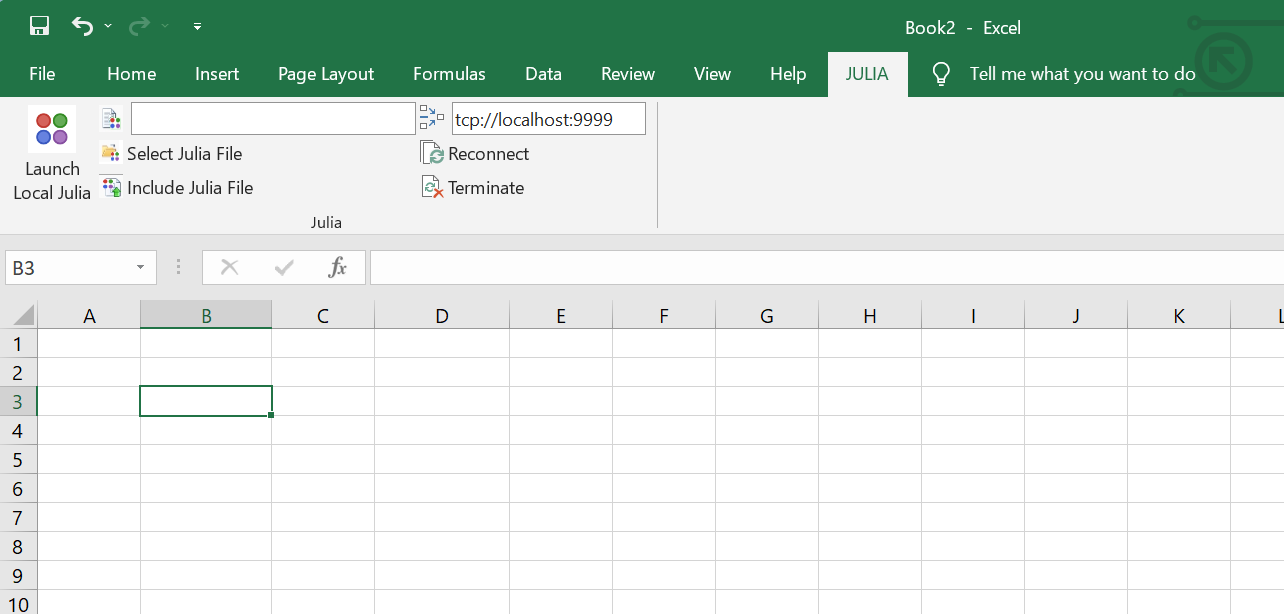Select row 9 header
Viewport: 1284px width, 614px height.
(x=18, y=575)
